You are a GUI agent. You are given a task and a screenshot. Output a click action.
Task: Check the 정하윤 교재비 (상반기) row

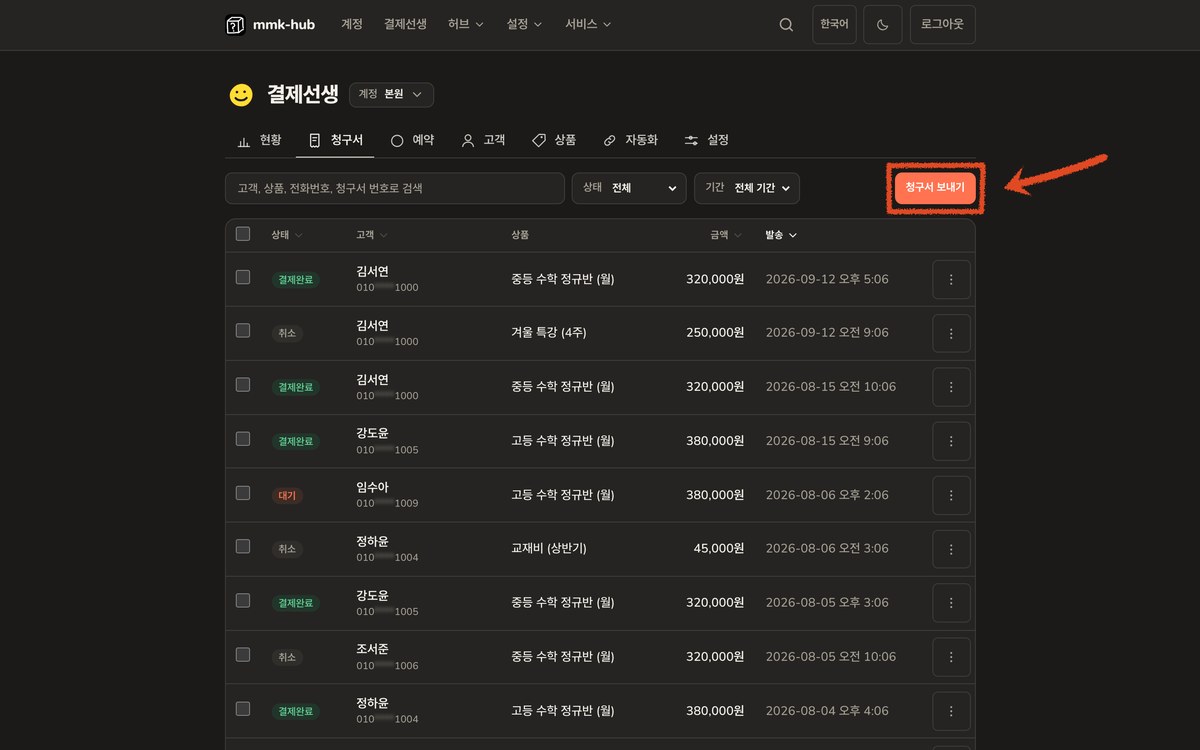click(x=243, y=547)
